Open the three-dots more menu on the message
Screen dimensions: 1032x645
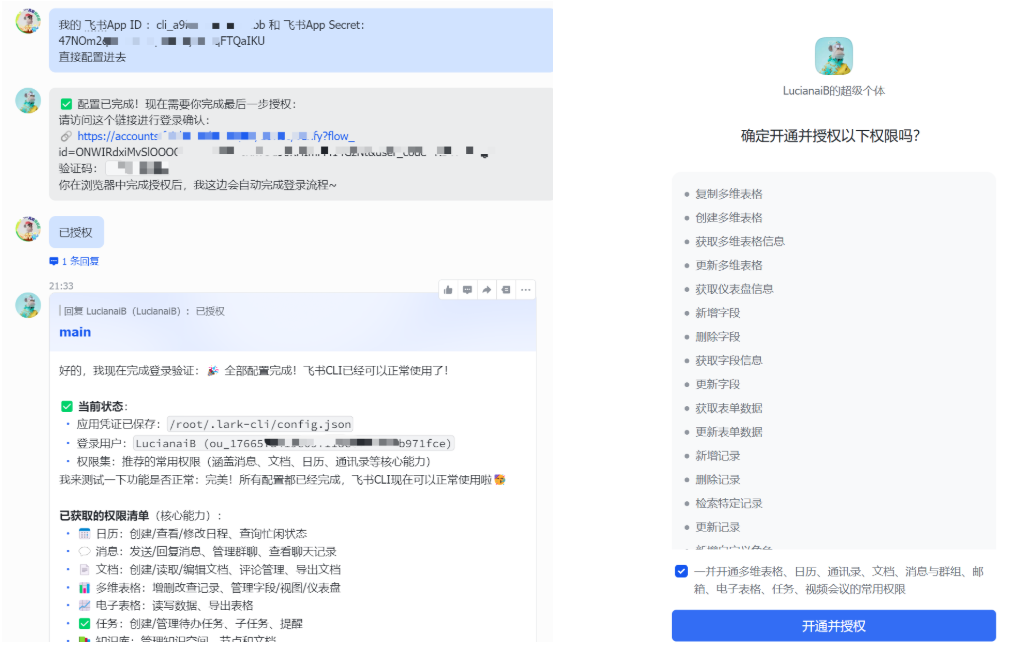coord(525,290)
